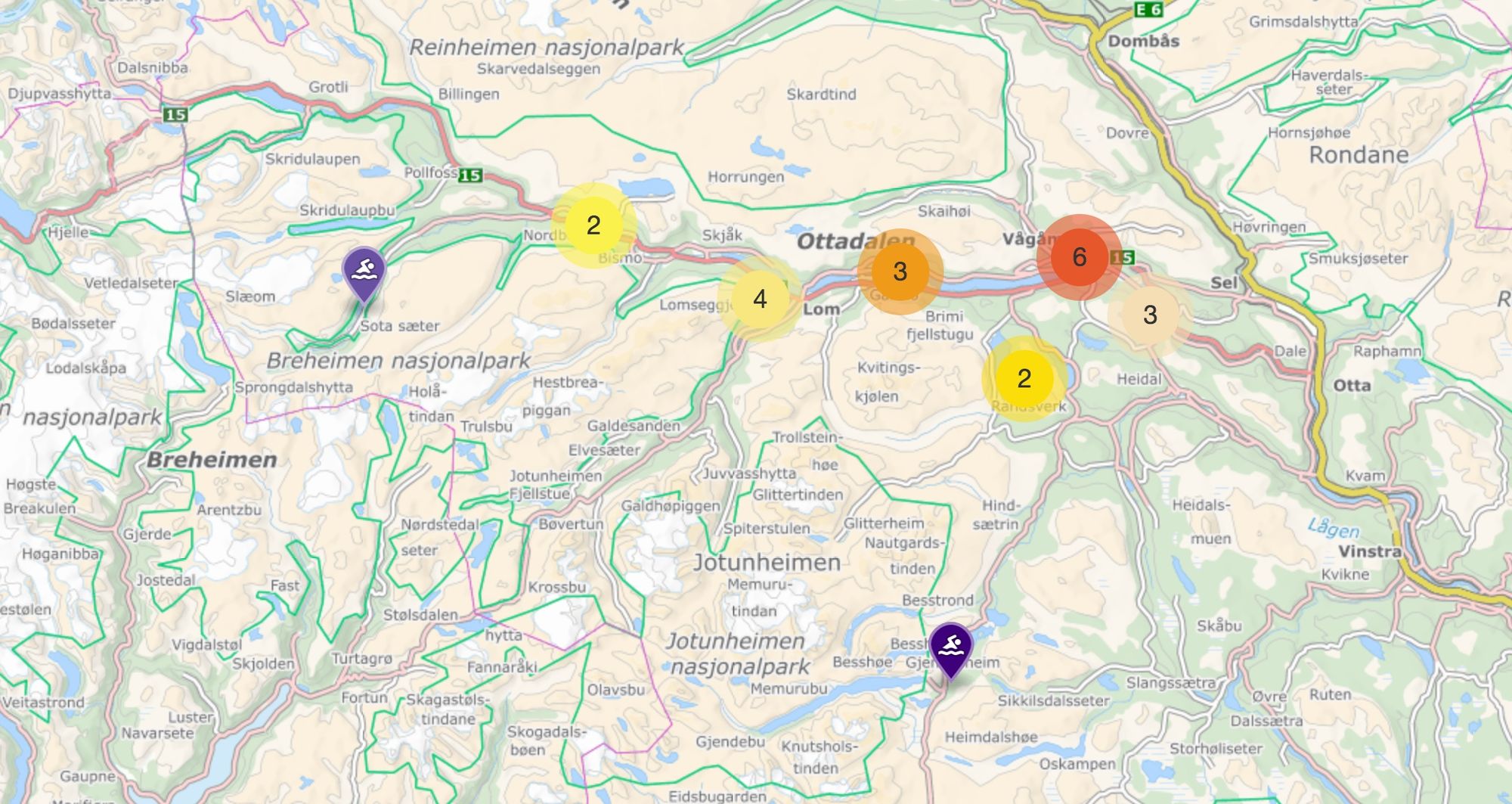The height and width of the screenshot is (804, 1512).
Task: Click the Dombås town label
Action: (1143, 42)
